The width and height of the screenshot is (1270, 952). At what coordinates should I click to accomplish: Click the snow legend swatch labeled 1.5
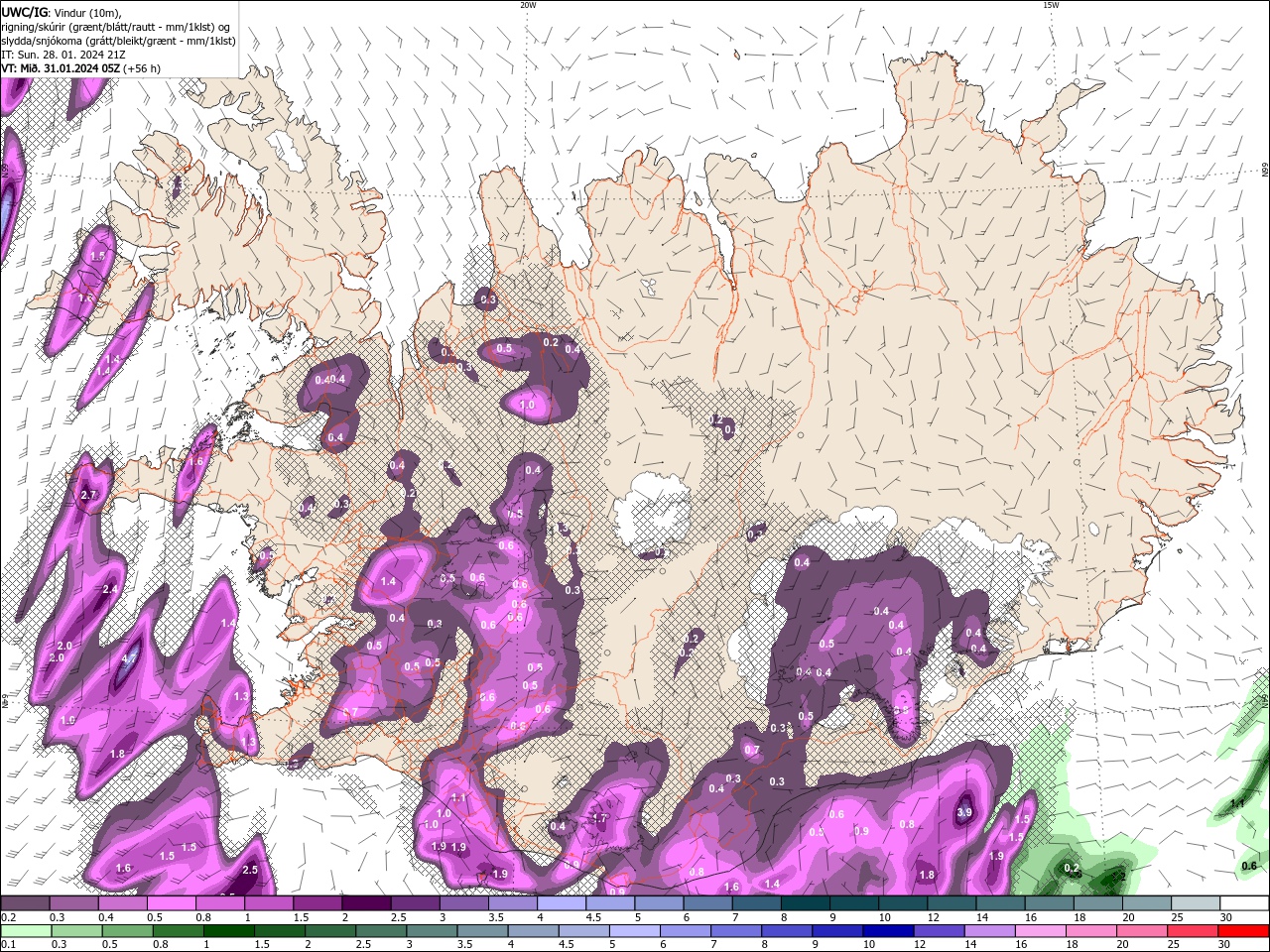pyautogui.click(x=317, y=903)
